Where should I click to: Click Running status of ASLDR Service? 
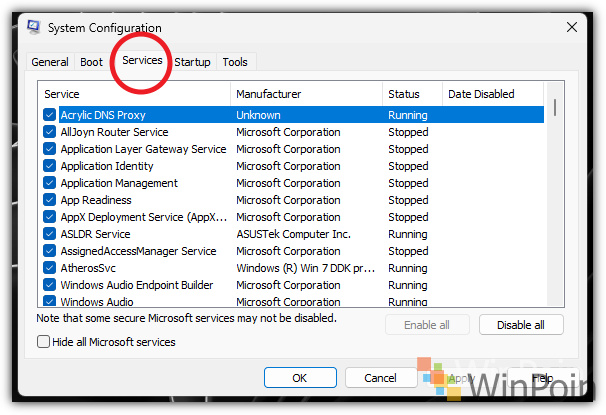click(x=408, y=234)
